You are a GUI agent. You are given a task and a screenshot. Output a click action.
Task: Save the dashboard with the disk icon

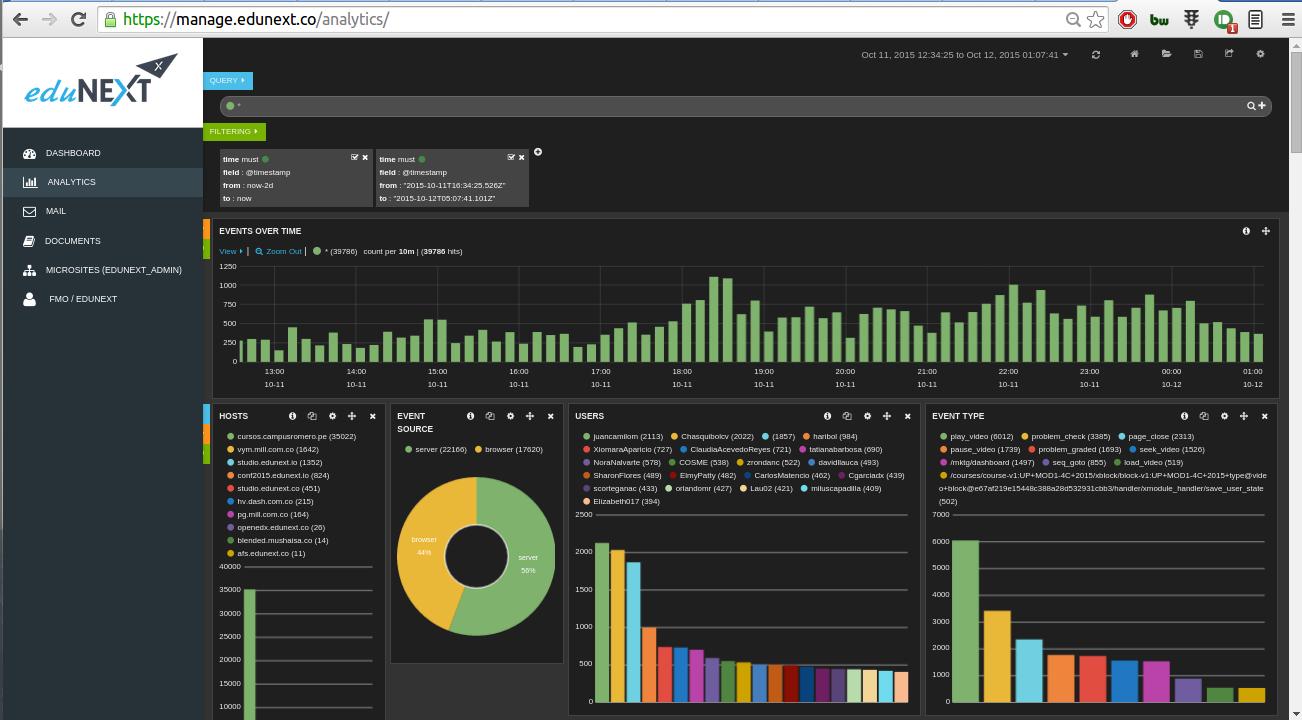pos(1198,54)
